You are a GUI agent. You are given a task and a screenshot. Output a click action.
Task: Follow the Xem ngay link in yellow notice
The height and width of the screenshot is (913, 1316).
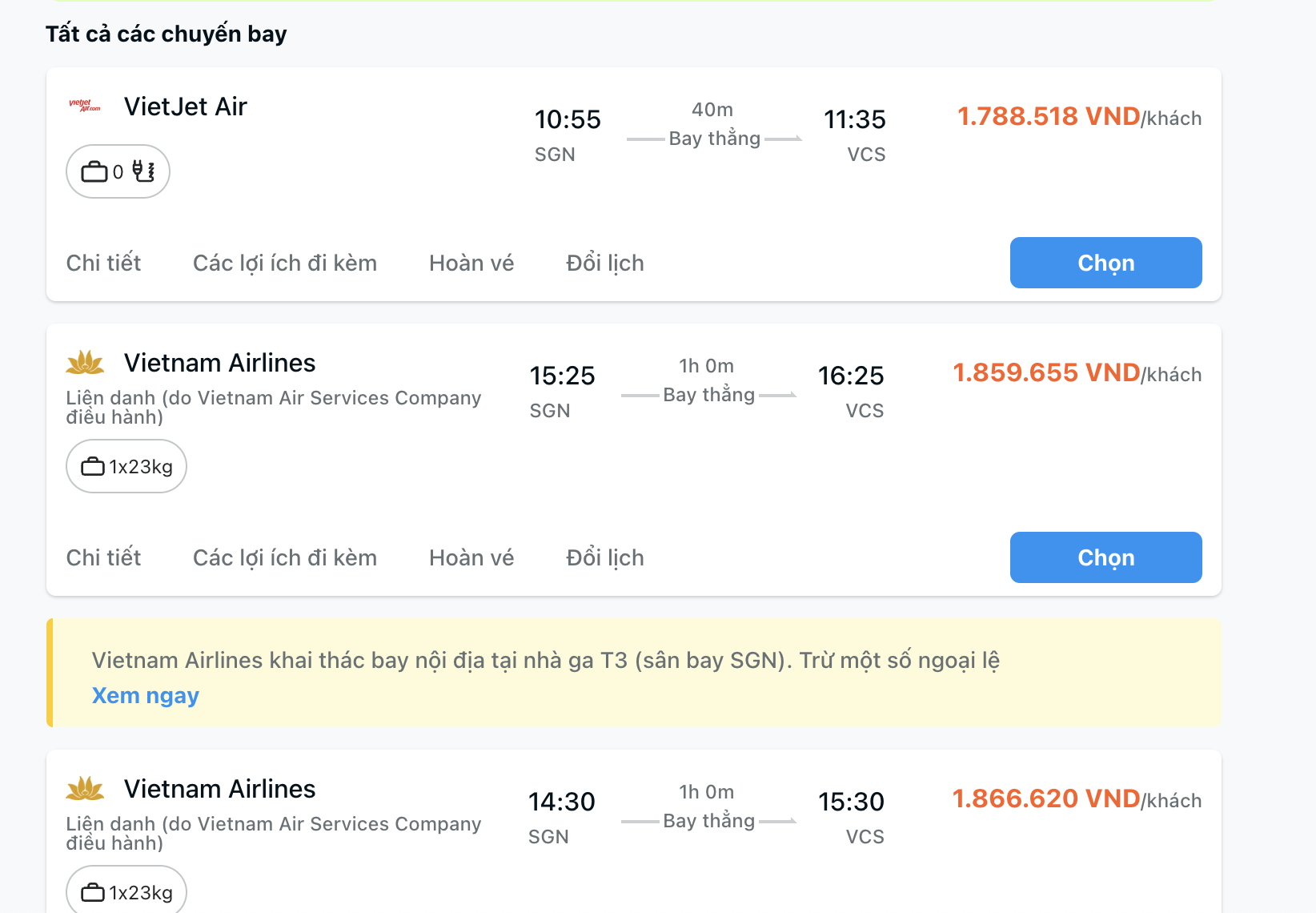[x=145, y=695]
